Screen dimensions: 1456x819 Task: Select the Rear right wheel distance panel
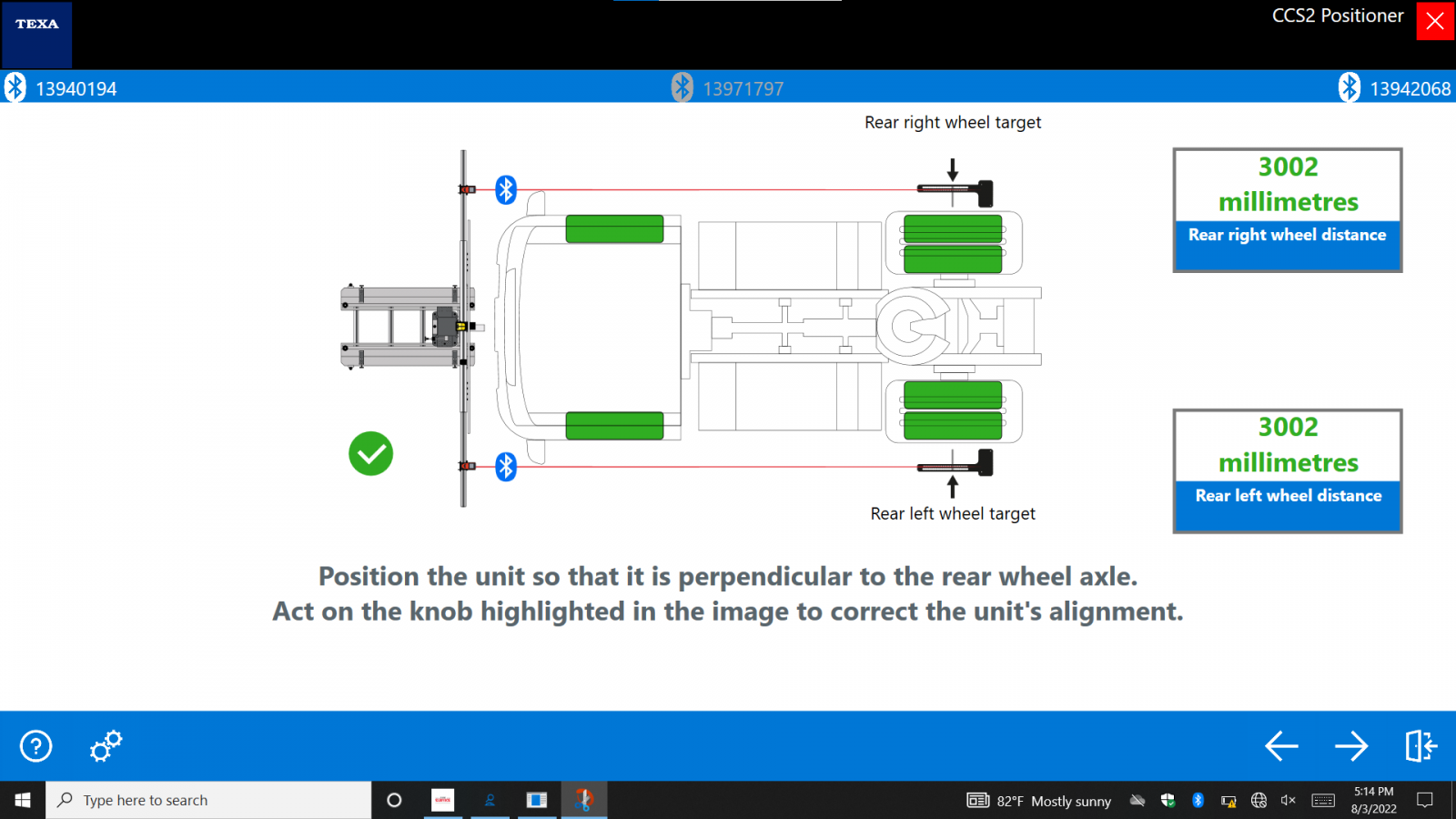[x=1287, y=210]
